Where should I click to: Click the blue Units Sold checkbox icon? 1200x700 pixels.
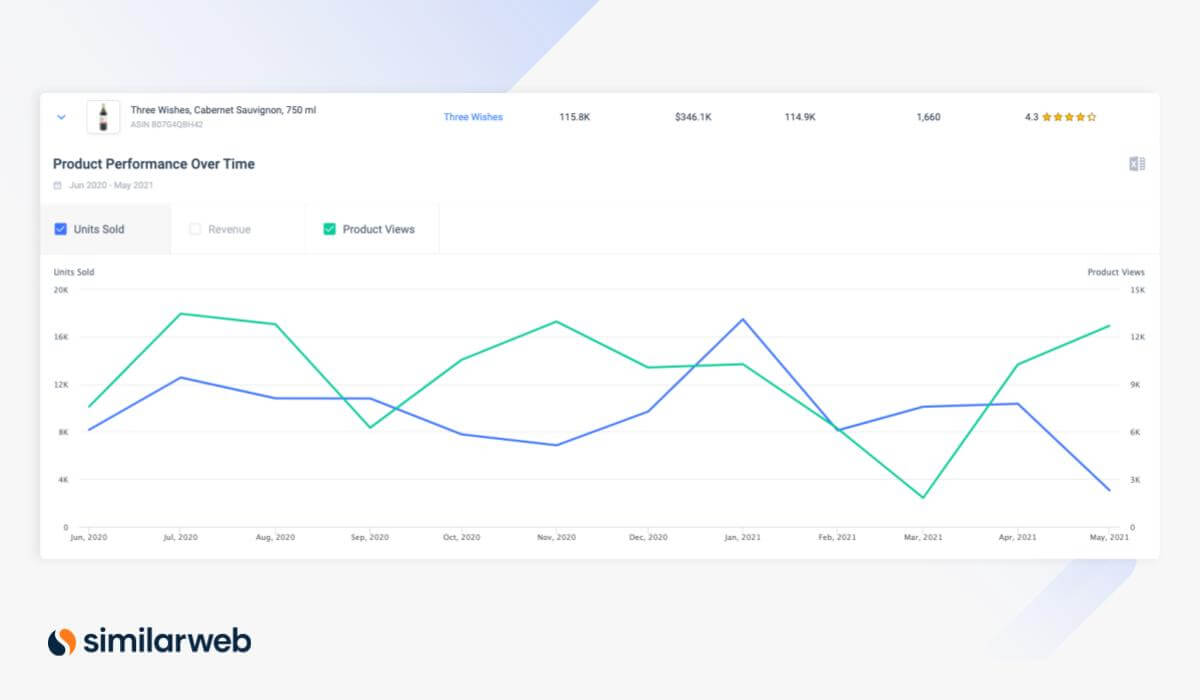pos(61,229)
